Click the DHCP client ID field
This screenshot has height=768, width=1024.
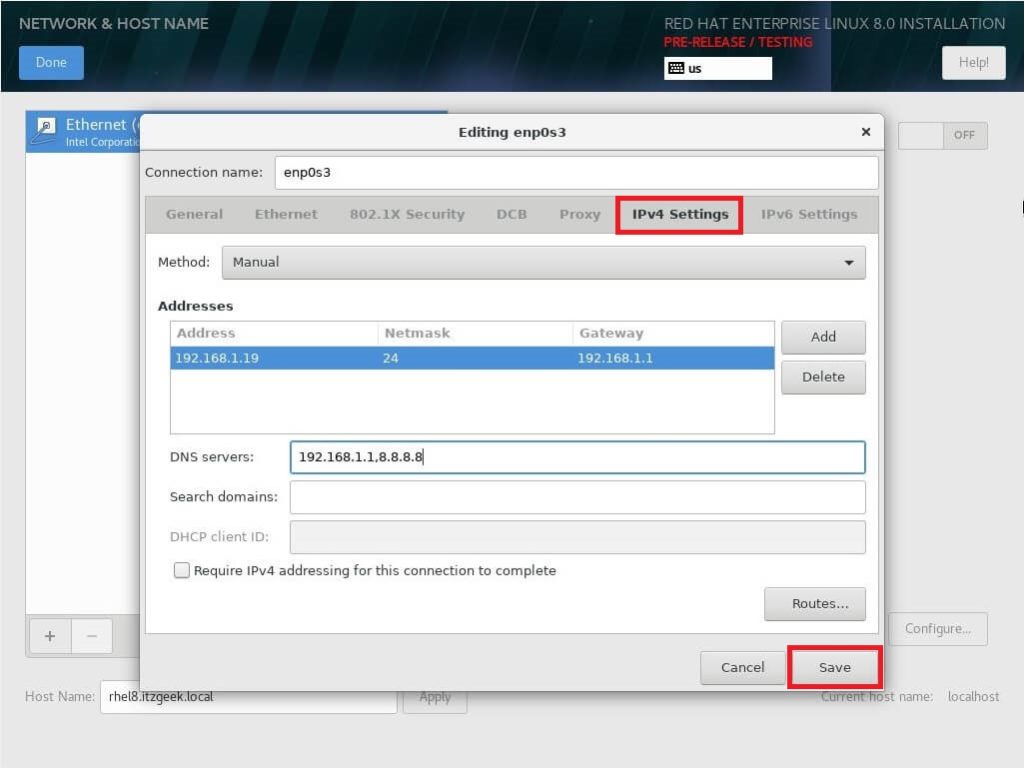pyautogui.click(x=577, y=537)
